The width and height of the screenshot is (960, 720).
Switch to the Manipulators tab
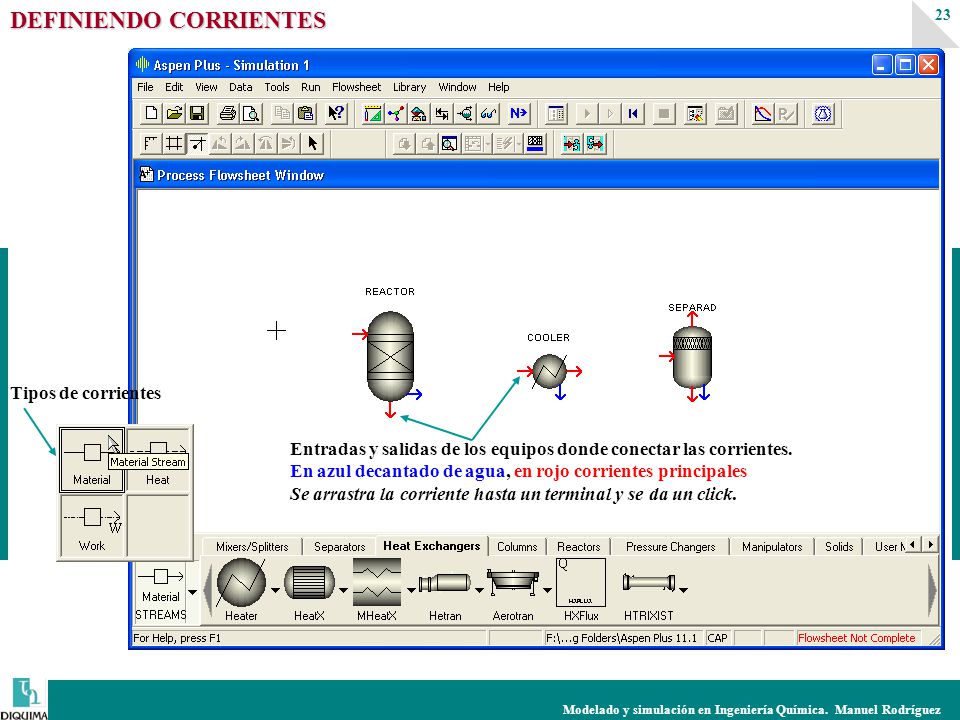pos(771,547)
